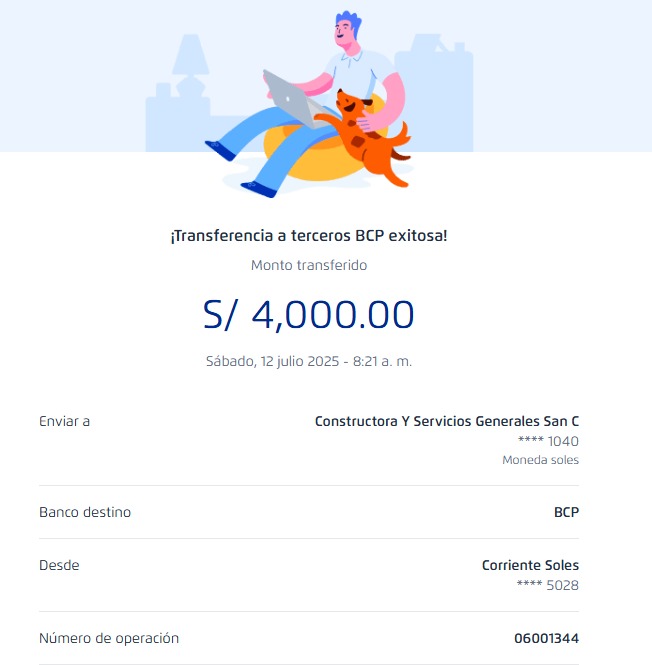Screen dimensions: 652x665
Task: Select the recipient name Constructora Y Servicios
Action: pyautogui.click(x=446, y=421)
